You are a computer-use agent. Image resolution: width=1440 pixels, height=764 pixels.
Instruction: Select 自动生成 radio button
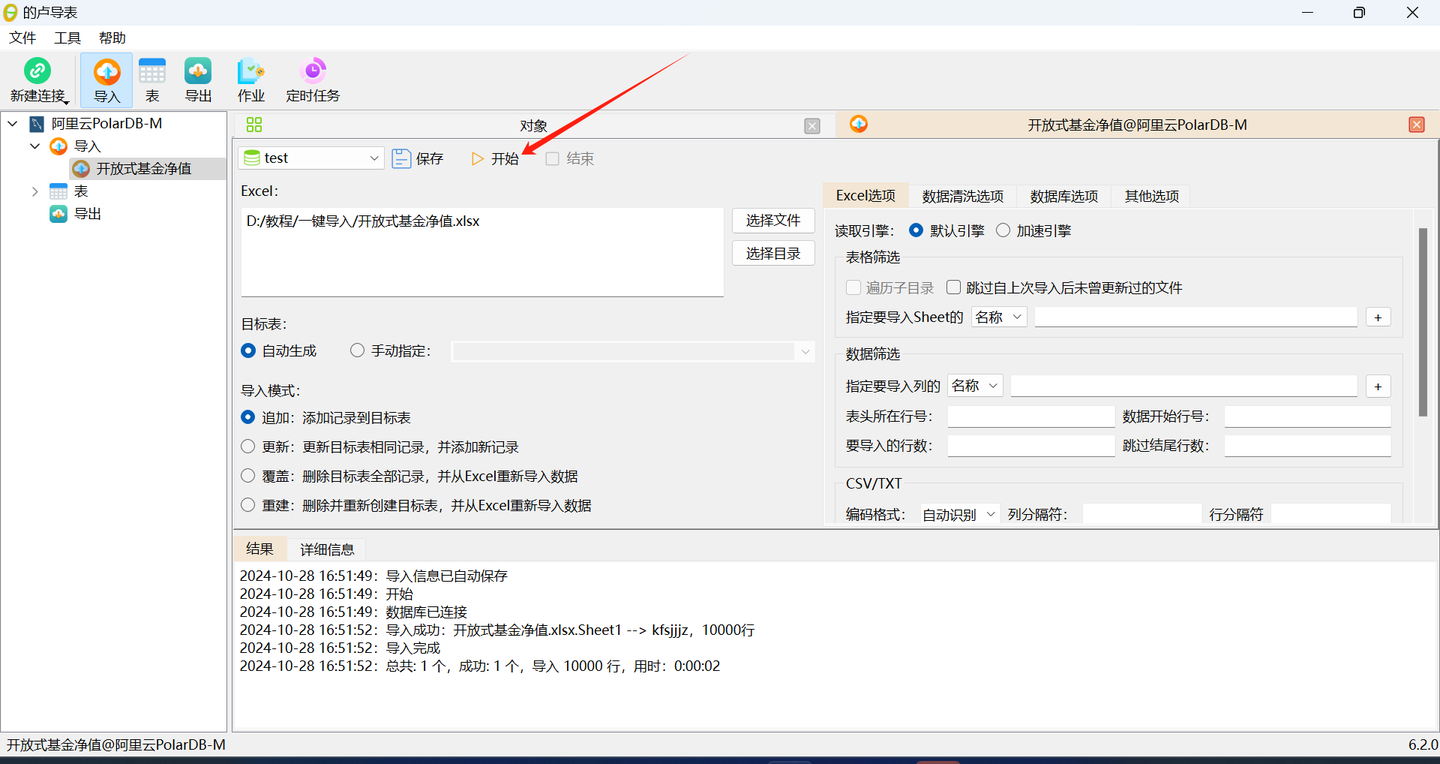pos(249,351)
